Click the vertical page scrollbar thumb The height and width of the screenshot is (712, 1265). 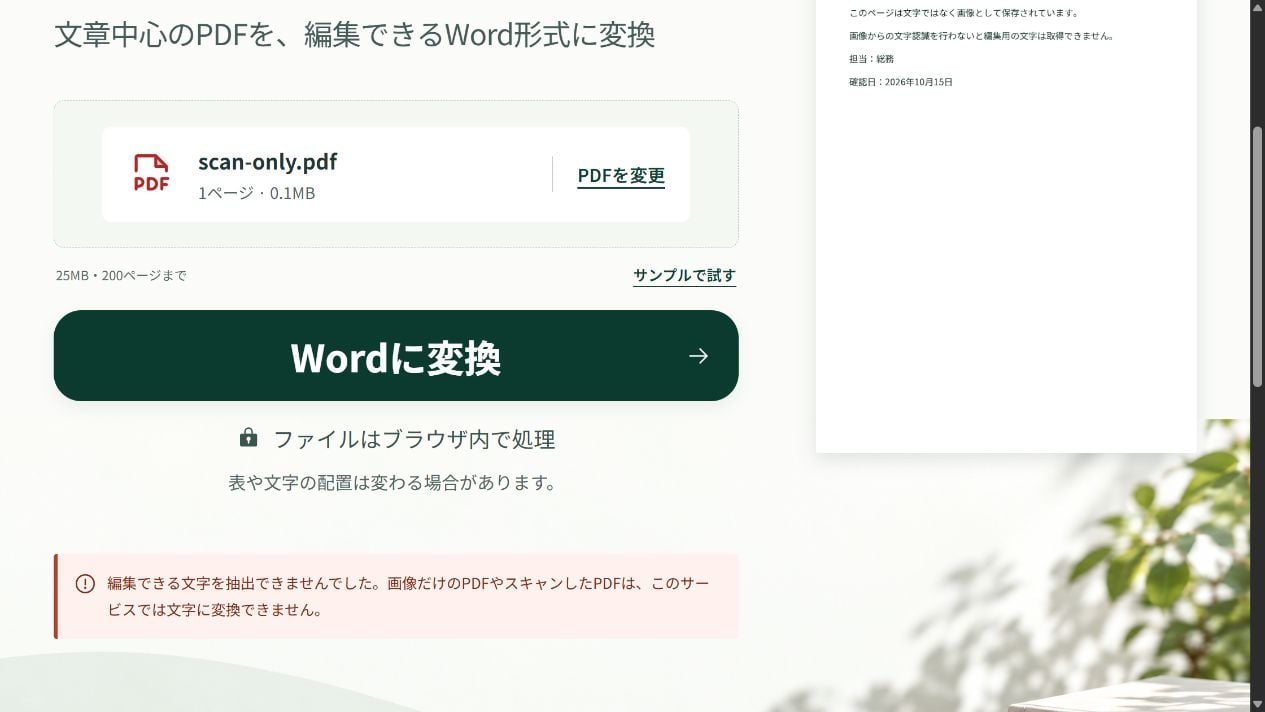tap(1258, 257)
